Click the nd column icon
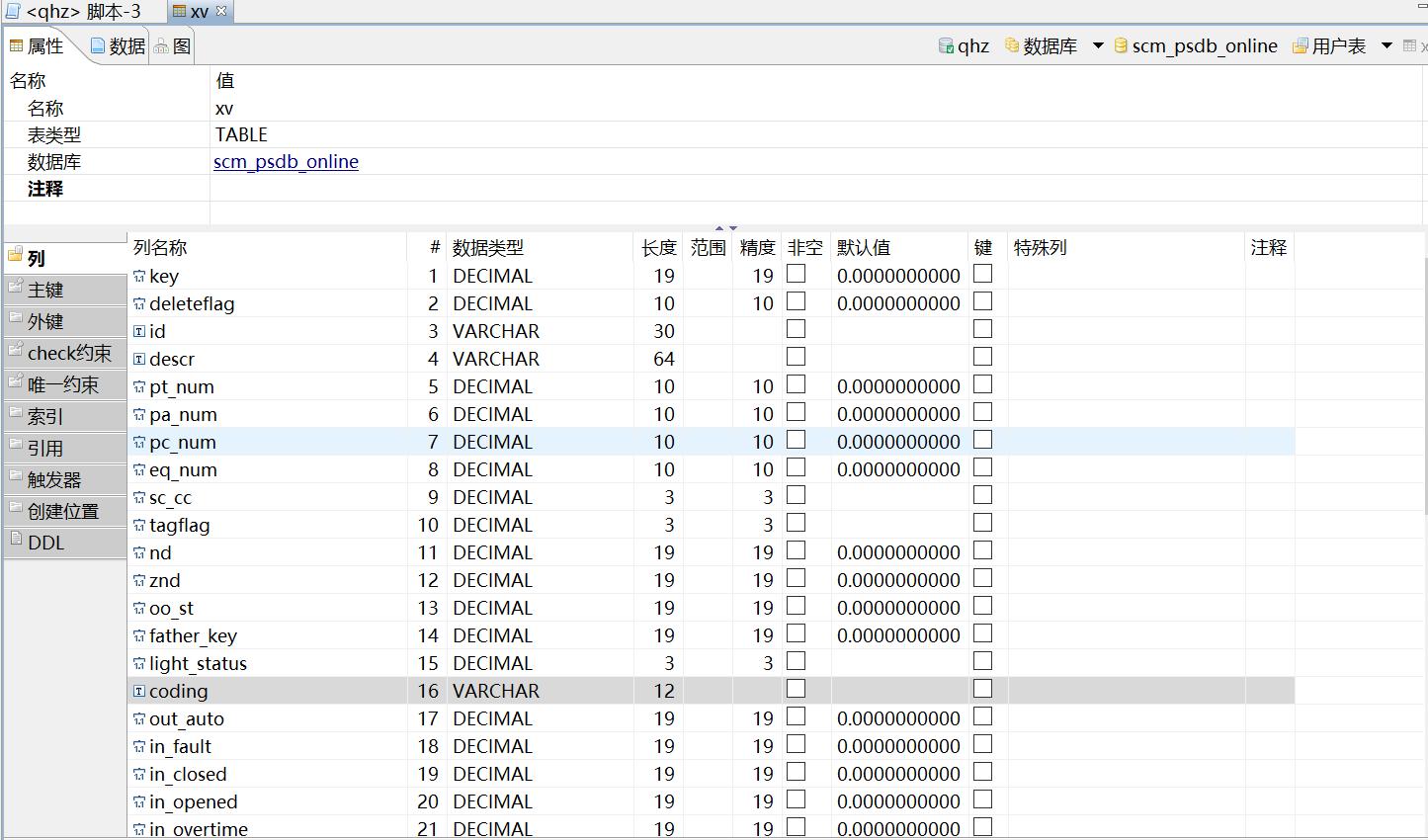Viewport: 1428px width, 840px height. (139, 553)
